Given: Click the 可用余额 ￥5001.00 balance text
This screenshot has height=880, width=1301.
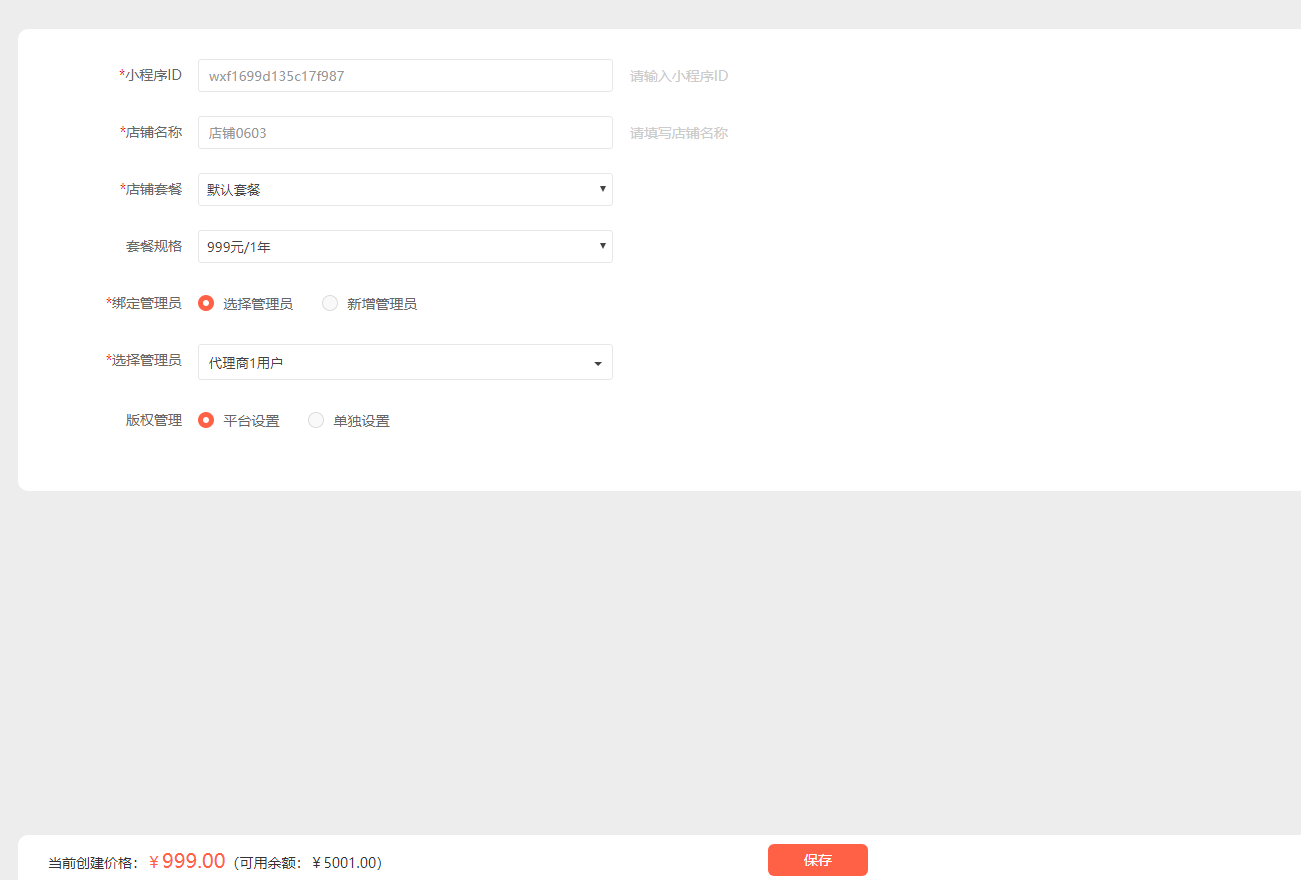Looking at the screenshot, I should point(308,862).
